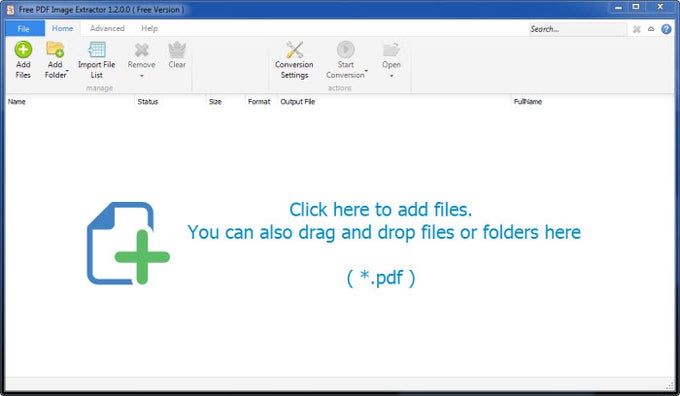Screen dimensions: 680x396
Task: Sort by the Status column header
Action: click(170, 101)
